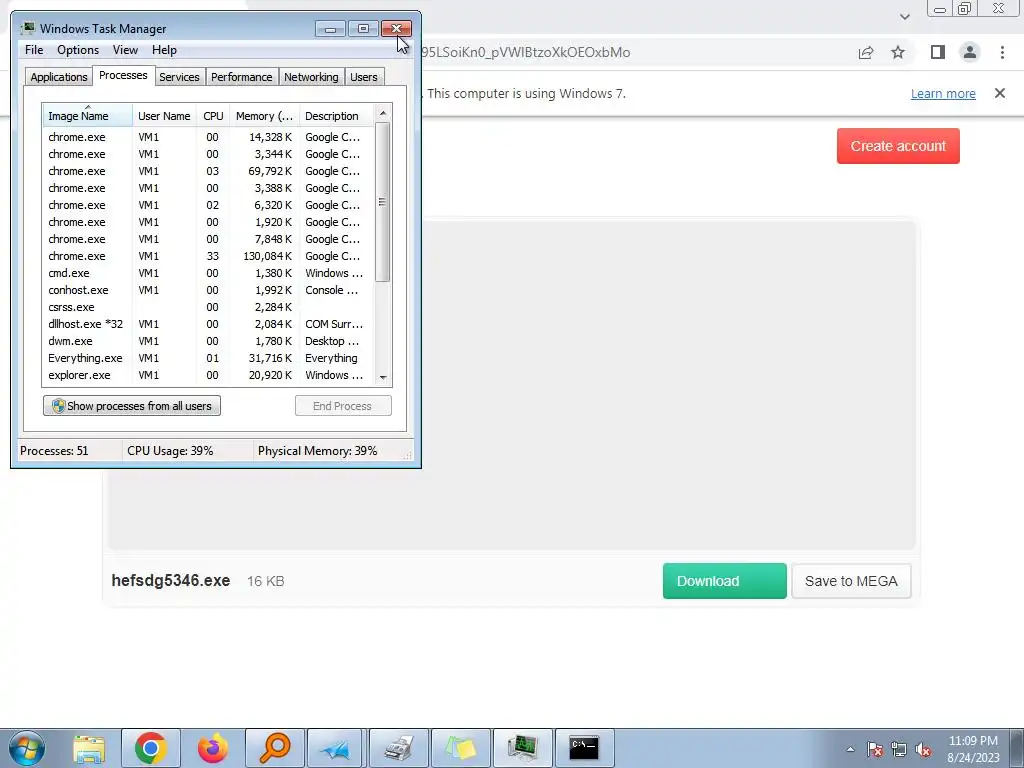The height and width of the screenshot is (768, 1024).
Task: Open the Everything search magnifier taskbar icon
Action: pyautogui.click(x=274, y=748)
